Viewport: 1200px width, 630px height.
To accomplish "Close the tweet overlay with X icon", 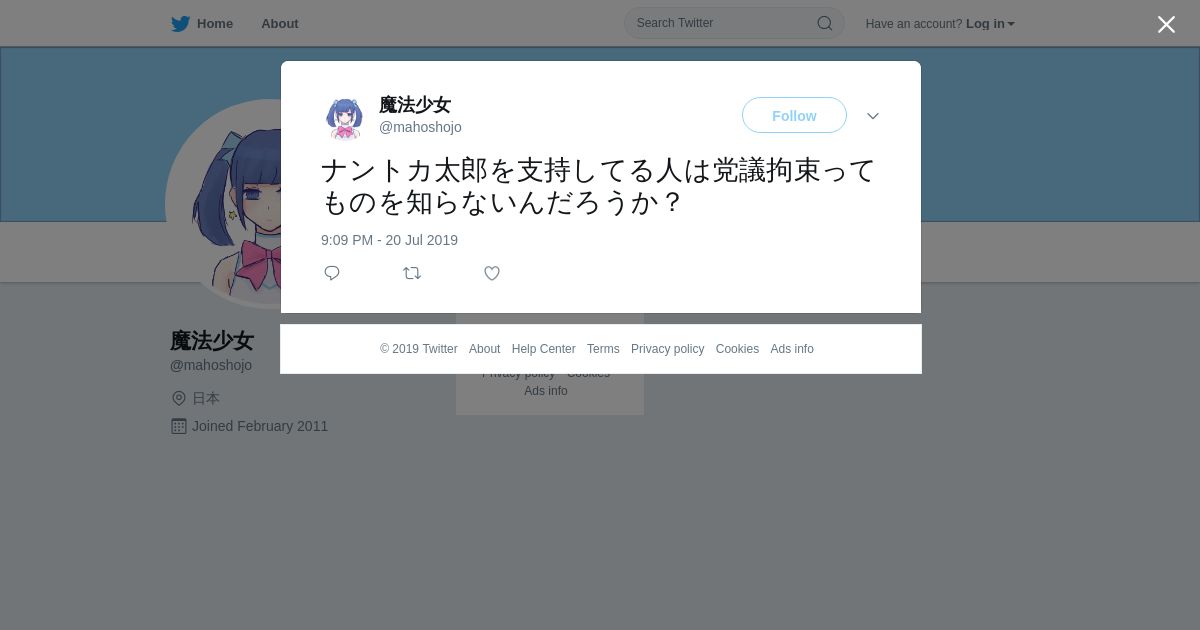I will [x=1166, y=25].
